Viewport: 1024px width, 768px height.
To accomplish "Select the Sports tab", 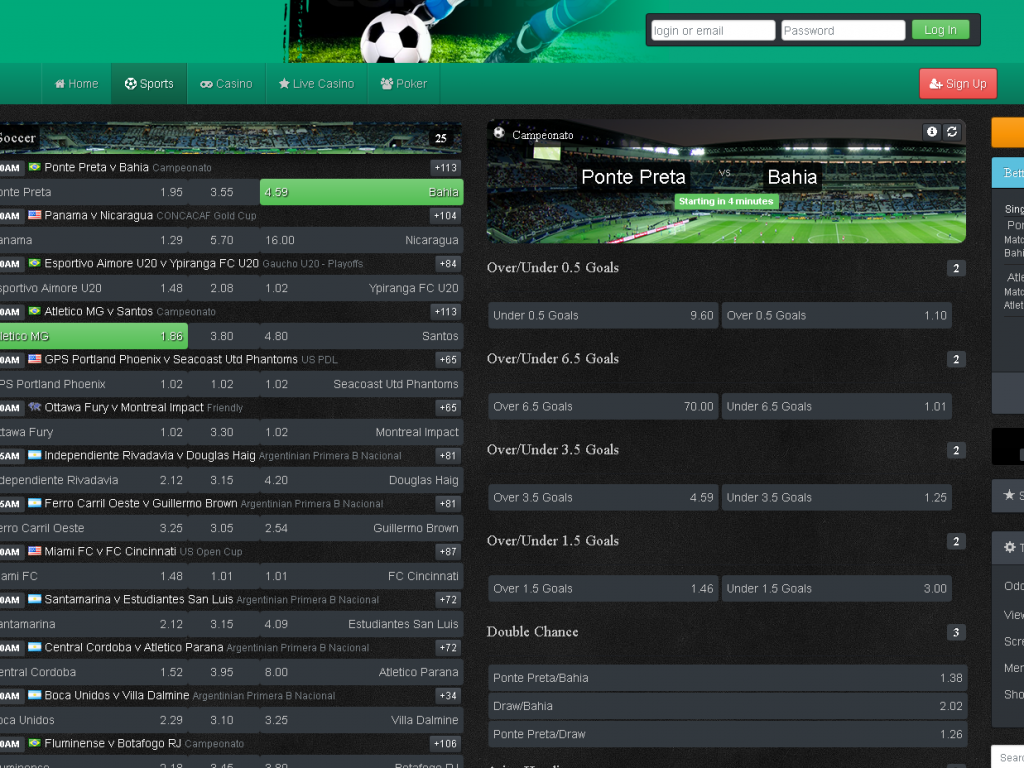I will click(x=149, y=84).
